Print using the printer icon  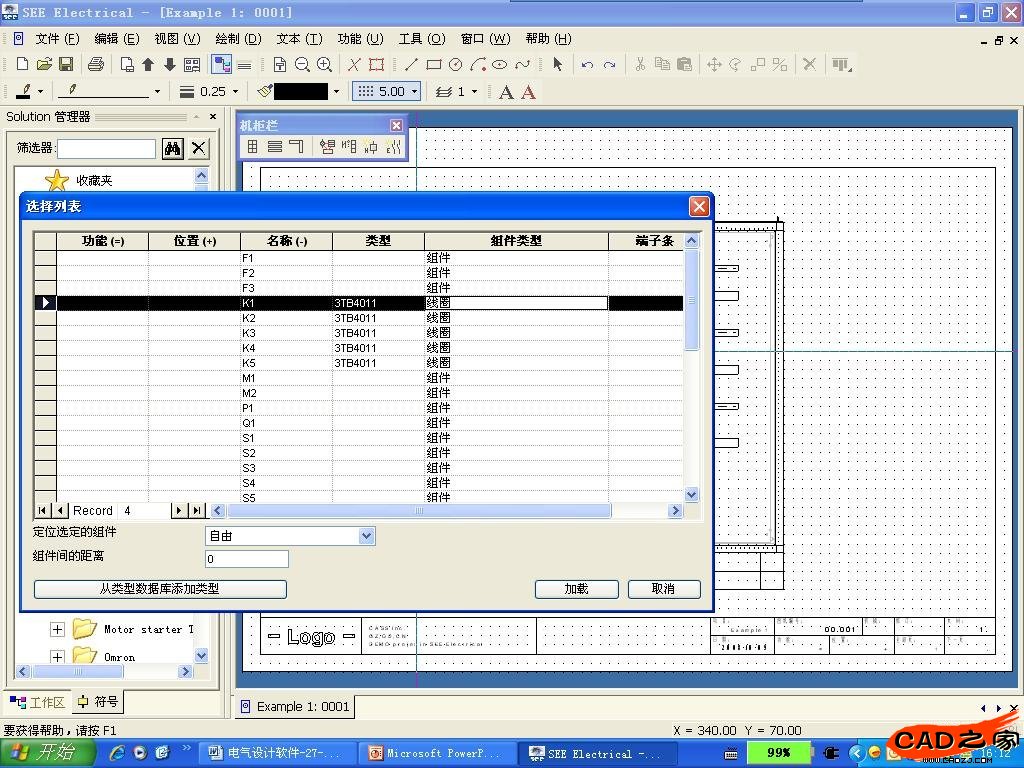pos(96,64)
